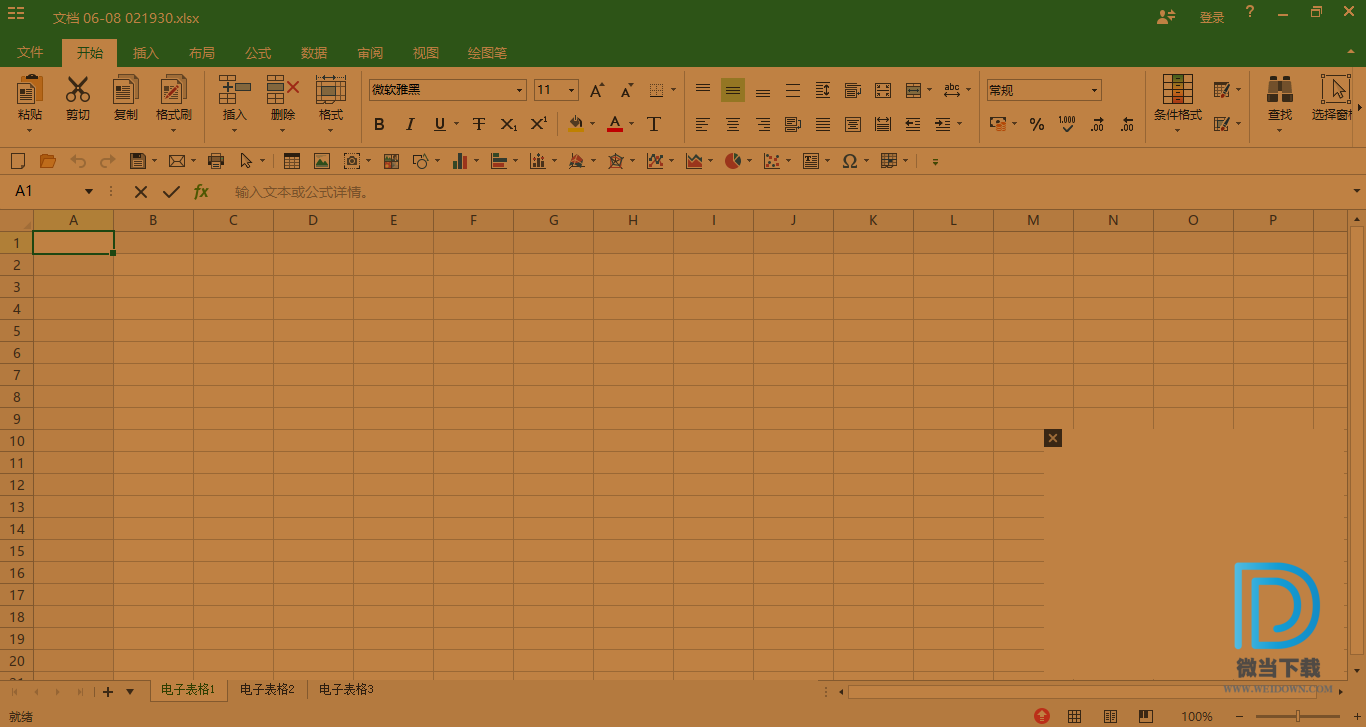Open the Omega symbol dropdown arrow
The image size is (1366, 727).
(x=866, y=161)
